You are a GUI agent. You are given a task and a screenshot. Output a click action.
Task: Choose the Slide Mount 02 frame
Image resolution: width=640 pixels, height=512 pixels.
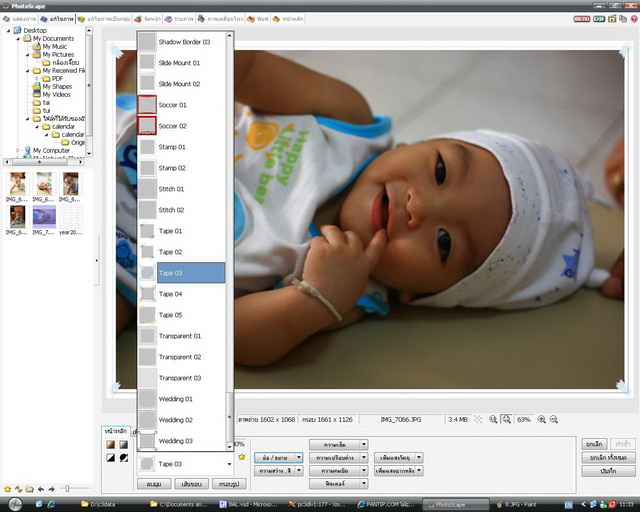pyautogui.click(x=182, y=84)
